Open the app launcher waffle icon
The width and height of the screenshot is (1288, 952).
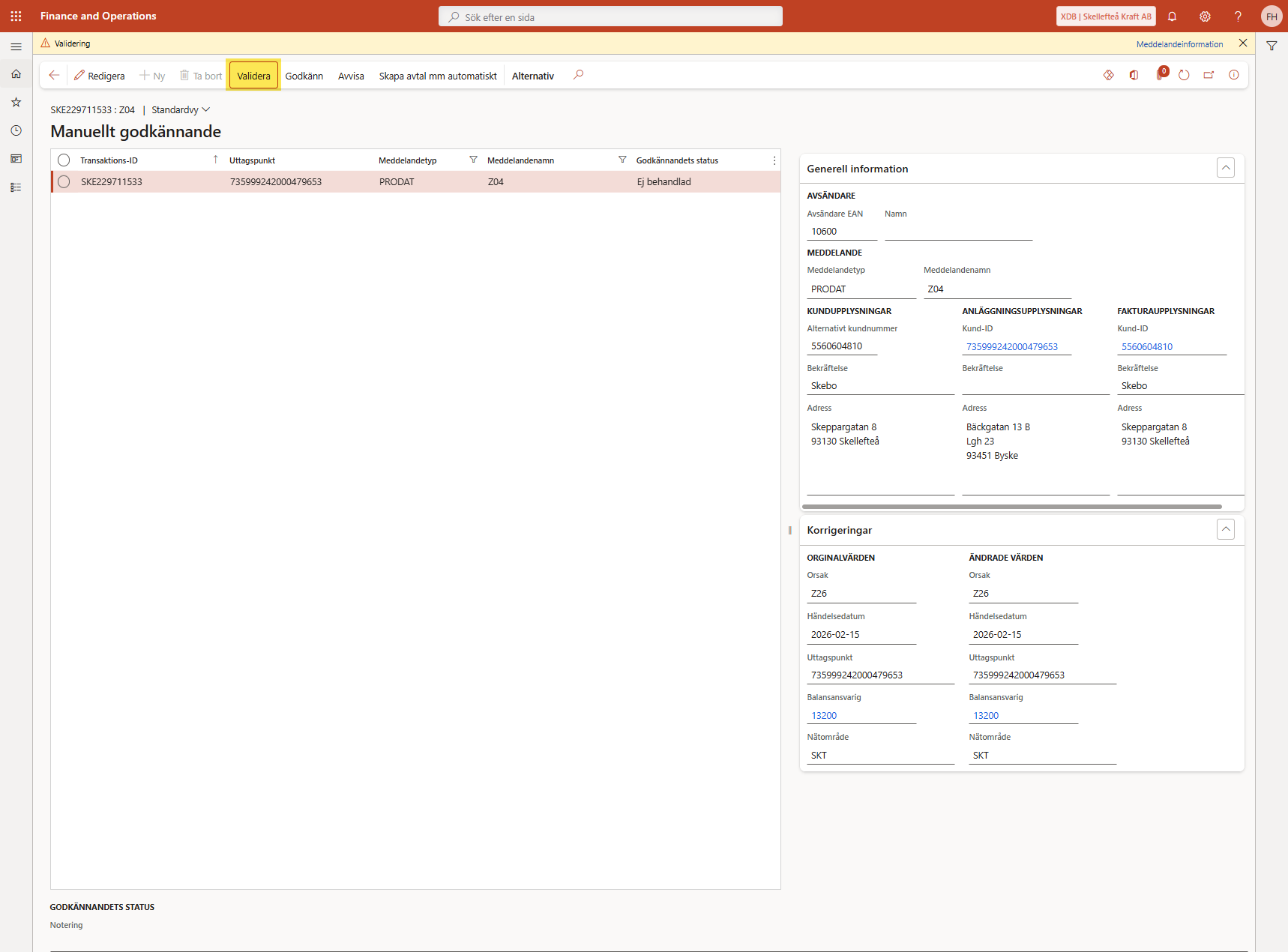tap(16, 16)
